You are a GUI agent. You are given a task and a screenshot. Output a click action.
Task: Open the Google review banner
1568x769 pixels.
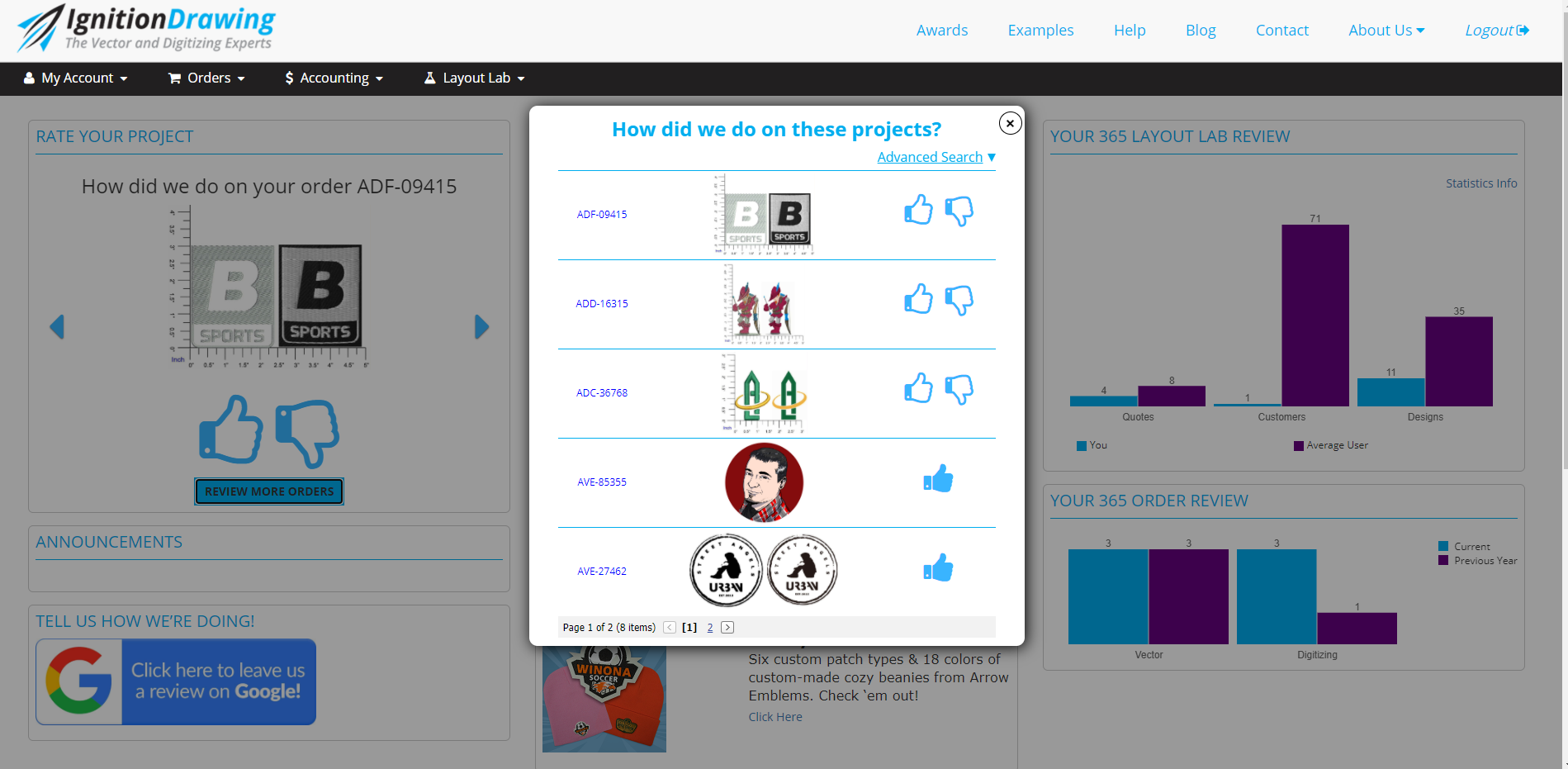176,681
